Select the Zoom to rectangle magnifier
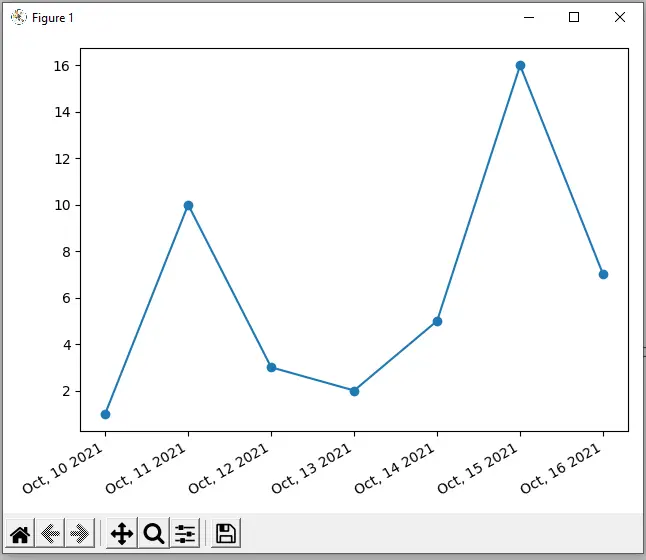The image size is (646, 560). point(154,534)
